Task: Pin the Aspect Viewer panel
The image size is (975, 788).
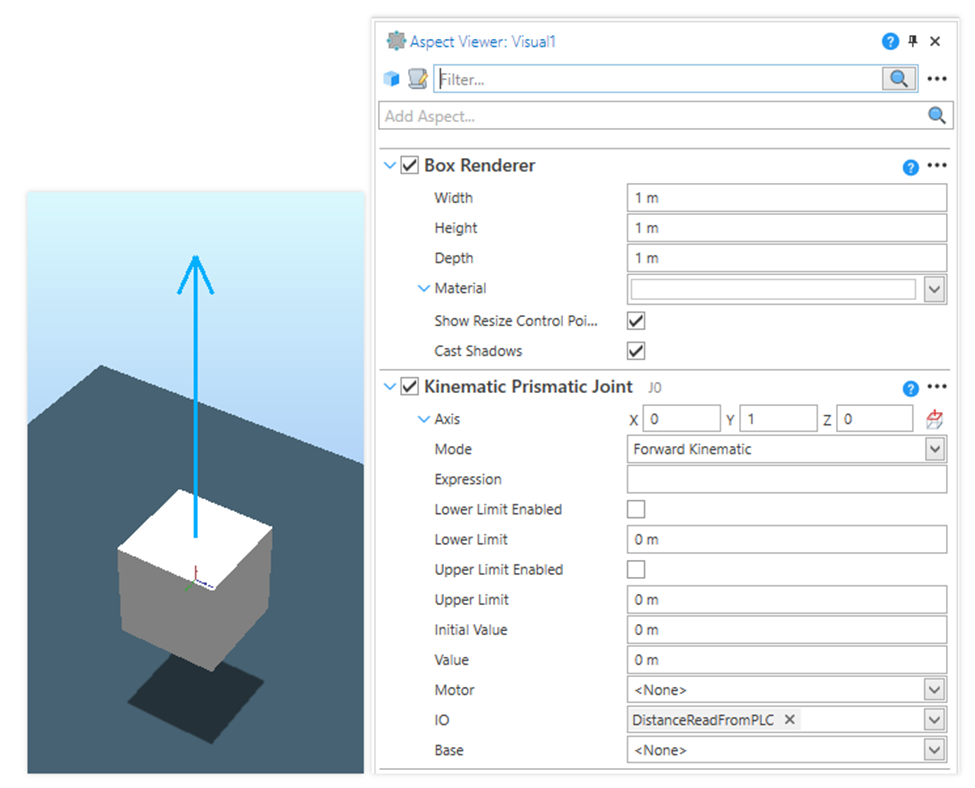Action: click(x=913, y=41)
